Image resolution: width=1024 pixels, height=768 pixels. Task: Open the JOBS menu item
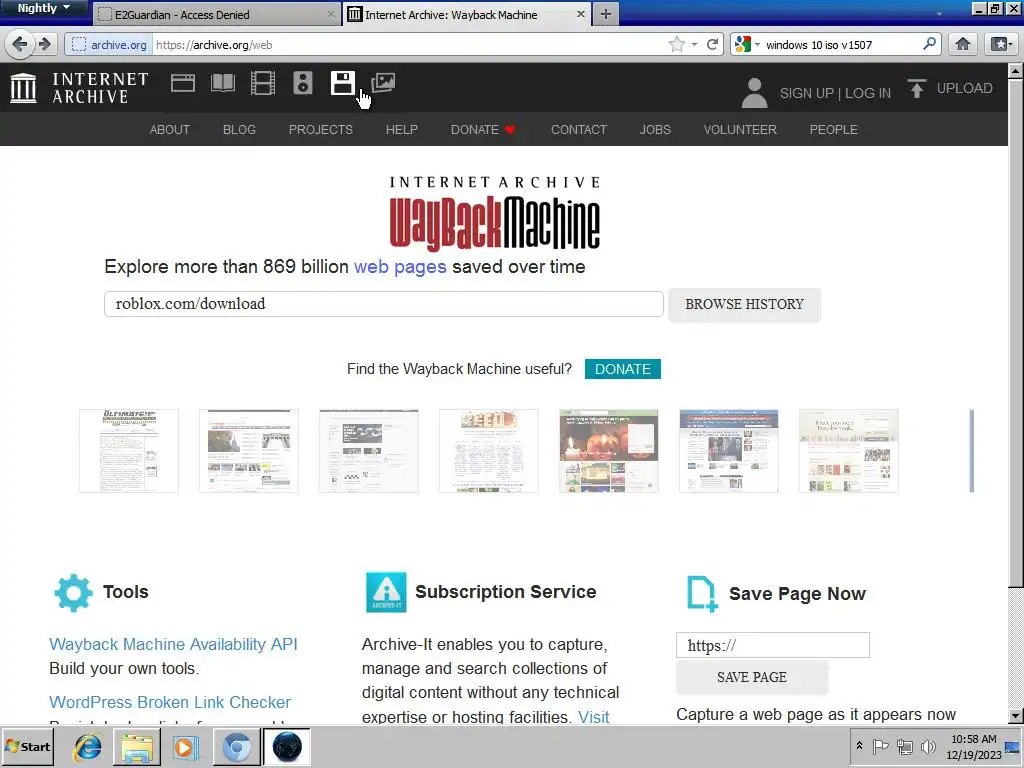point(655,129)
